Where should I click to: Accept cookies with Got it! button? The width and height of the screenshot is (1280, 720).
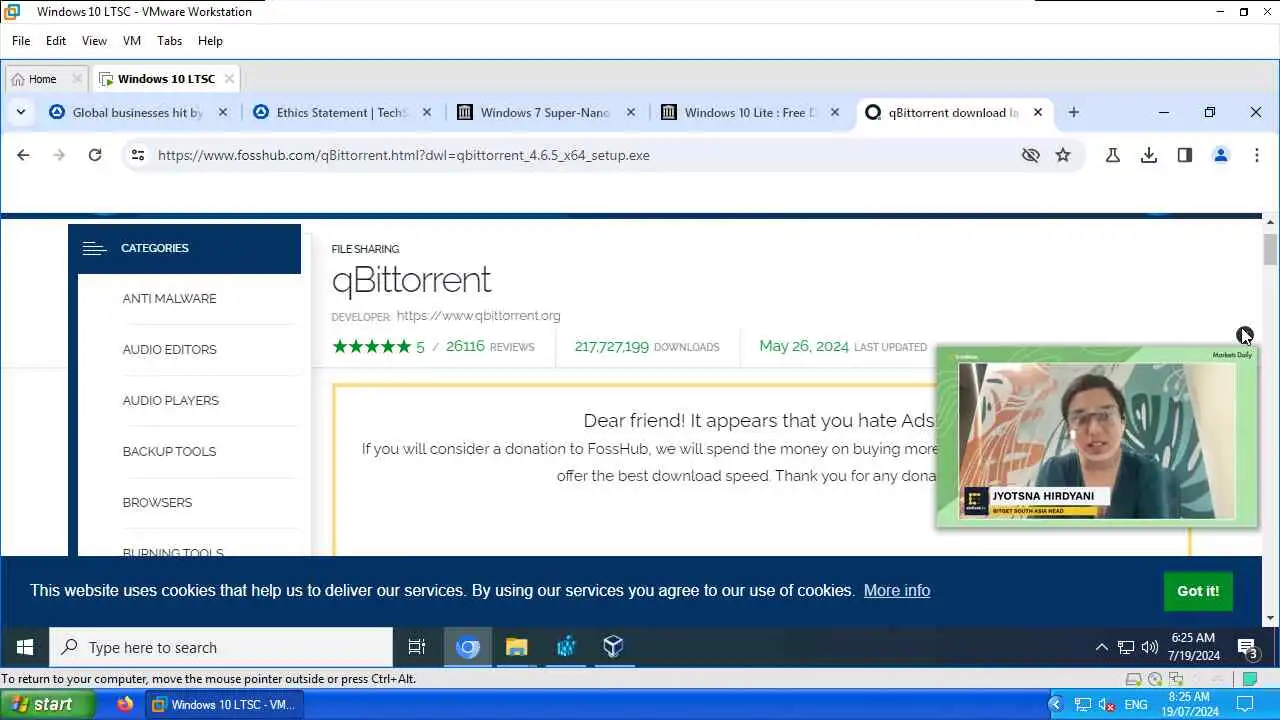coord(1198,591)
